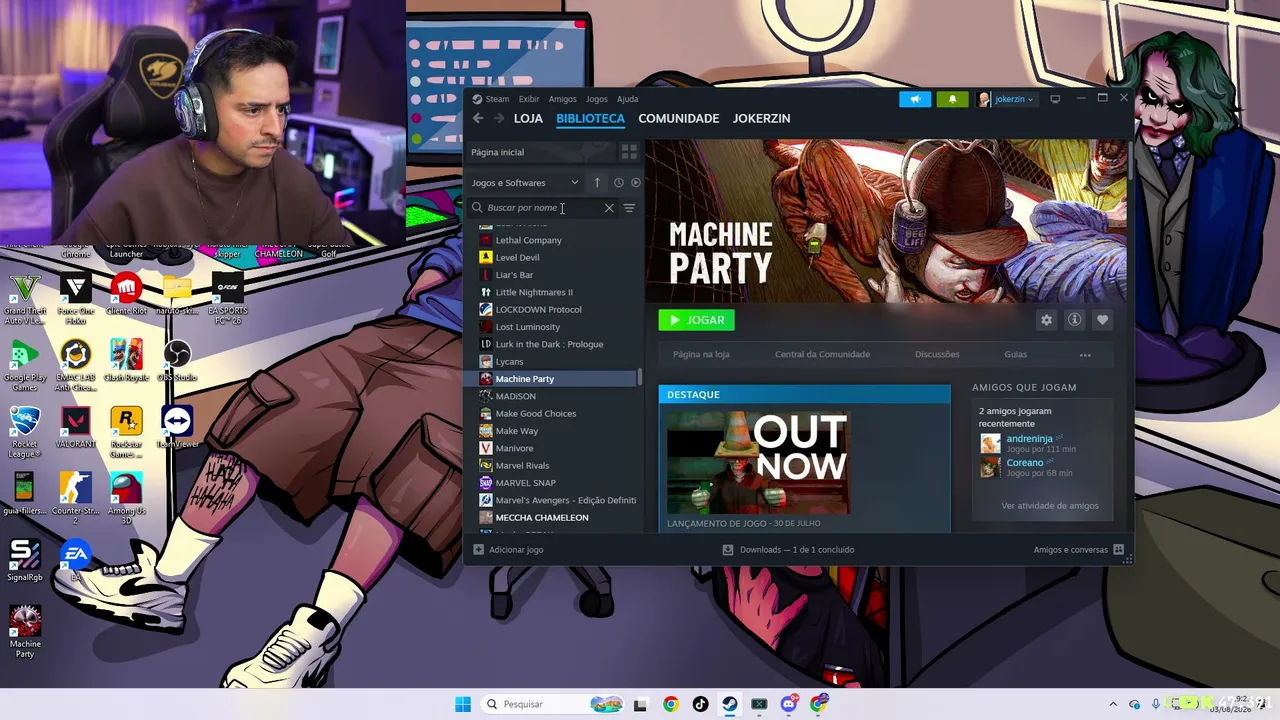Click the library game list scrollbar
The image size is (1280, 720).
tap(639, 378)
